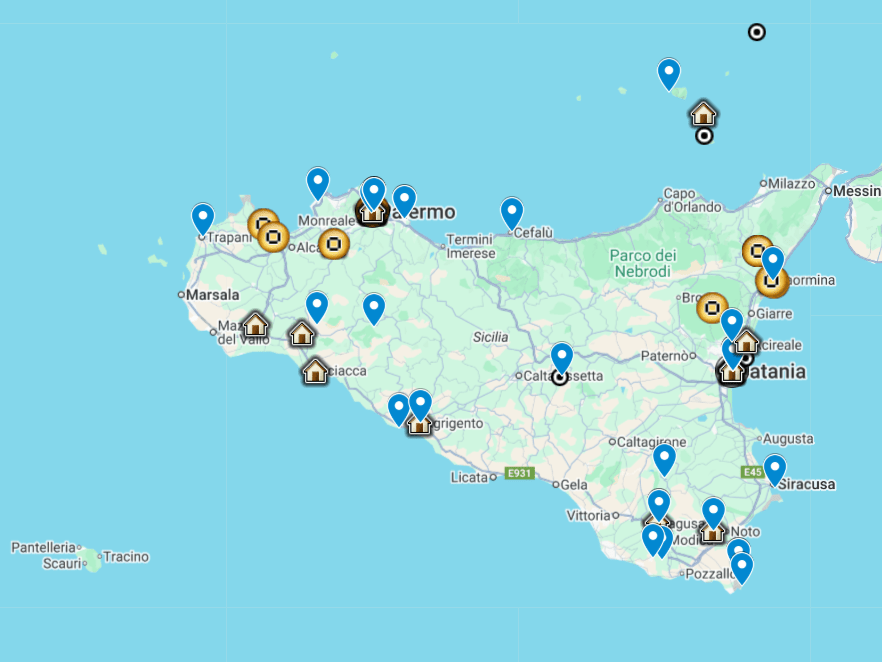This screenshot has width=882, height=662.
Task: Click the house marker at Agrigento
Action: pos(419,424)
